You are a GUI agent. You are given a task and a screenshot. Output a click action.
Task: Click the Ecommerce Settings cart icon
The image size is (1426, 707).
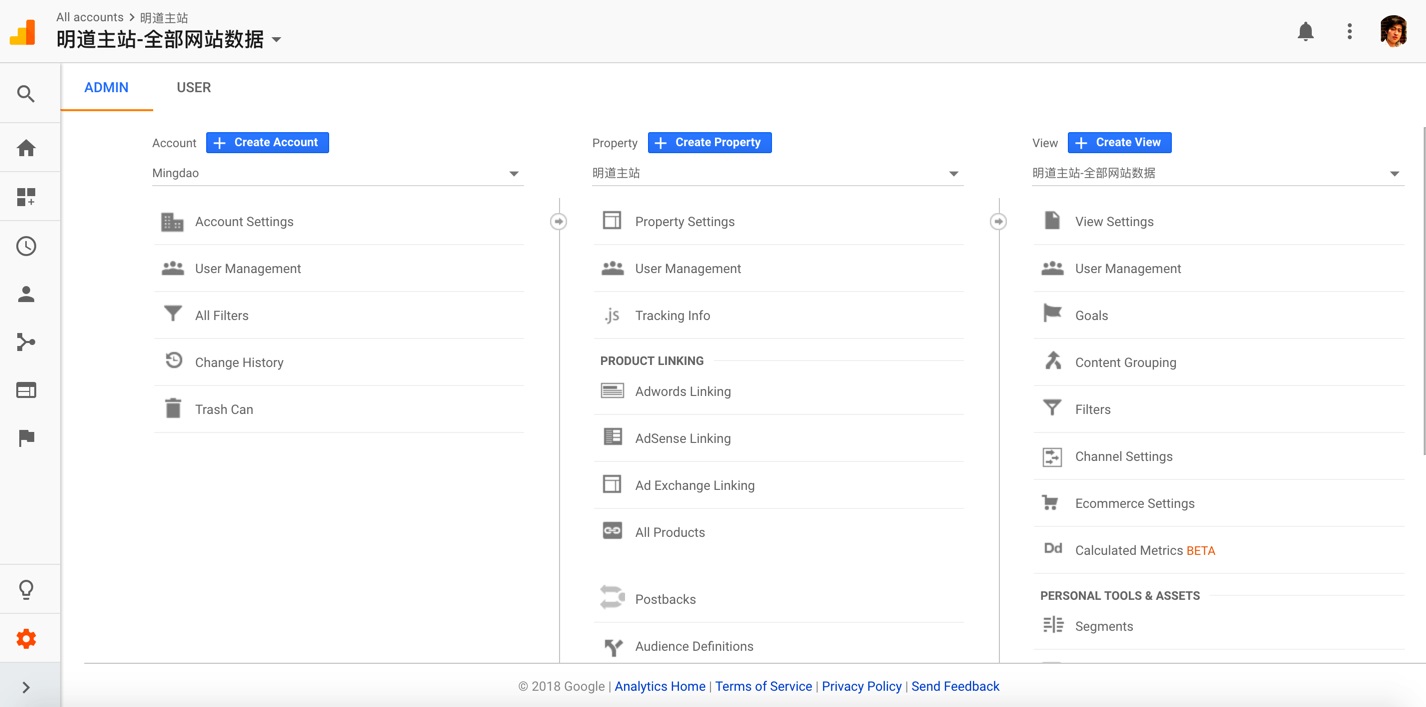click(x=1051, y=503)
